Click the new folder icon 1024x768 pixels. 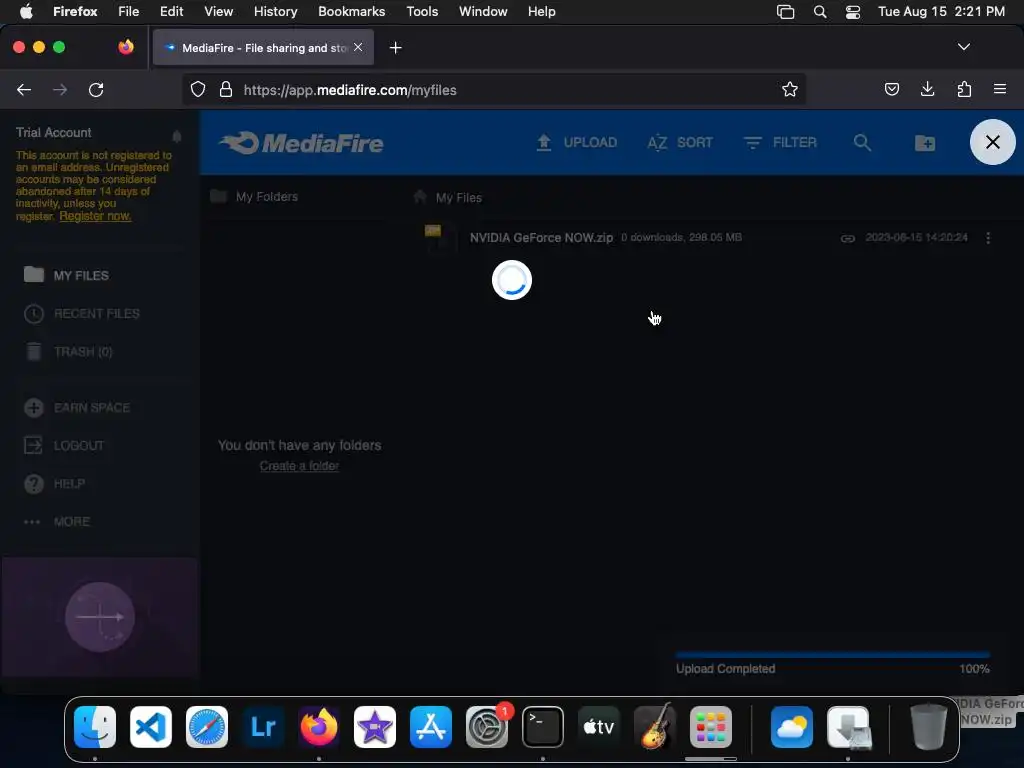click(x=925, y=142)
